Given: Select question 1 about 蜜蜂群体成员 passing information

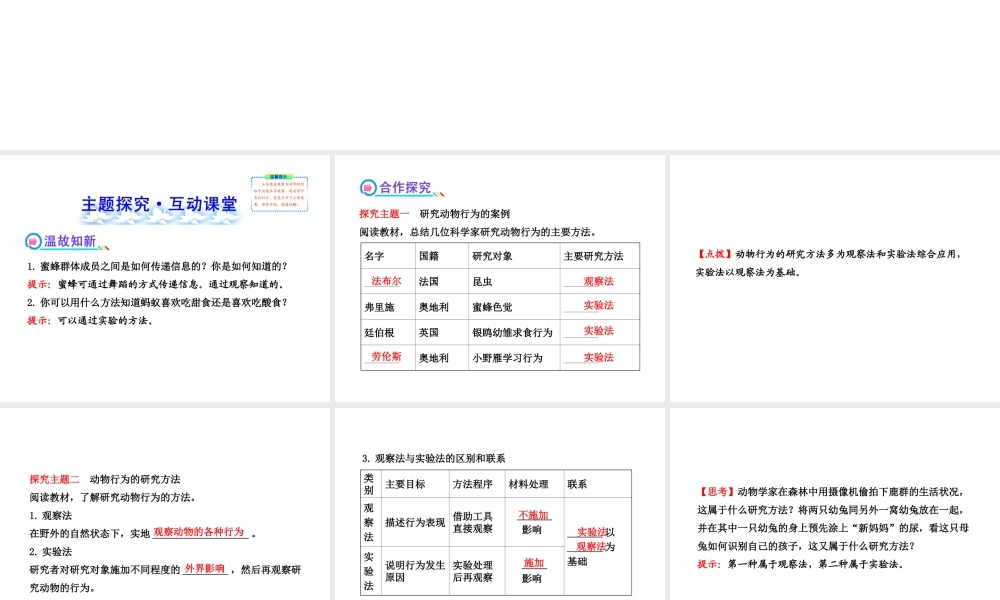Looking at the screenshot, I should (x=158, y=267).
